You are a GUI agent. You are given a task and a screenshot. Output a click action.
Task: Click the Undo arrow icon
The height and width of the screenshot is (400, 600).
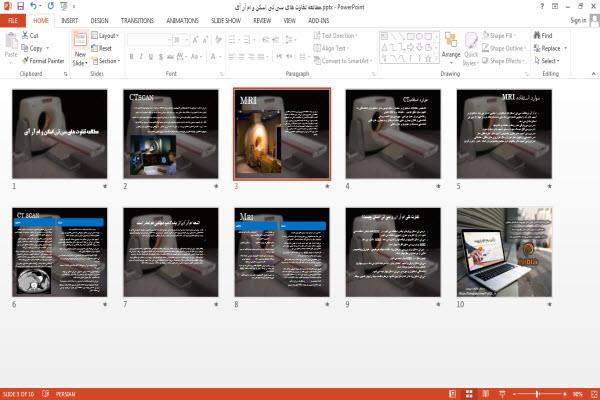tap(33, 6)
